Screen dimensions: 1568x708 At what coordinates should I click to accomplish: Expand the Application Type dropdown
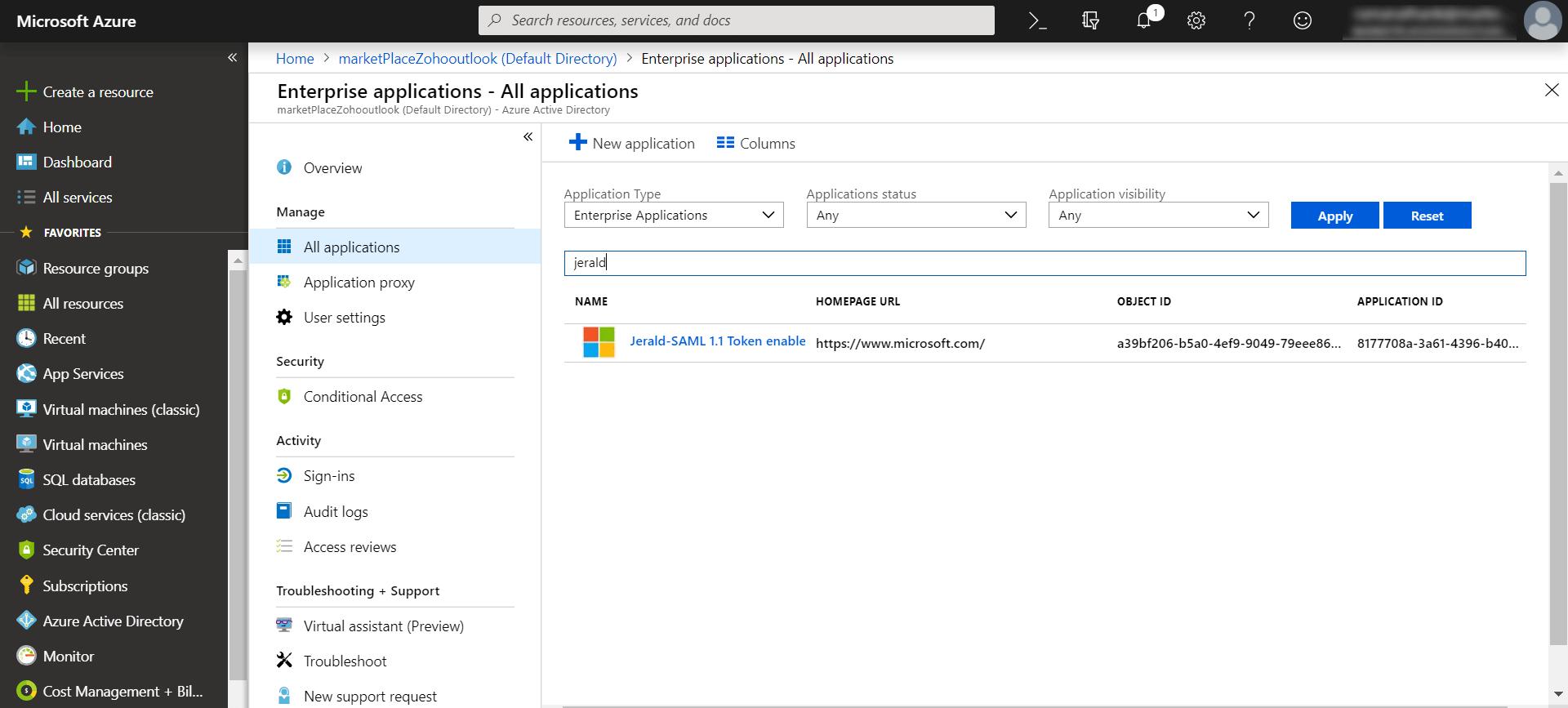pyautogui.click(x=674, y=216)
